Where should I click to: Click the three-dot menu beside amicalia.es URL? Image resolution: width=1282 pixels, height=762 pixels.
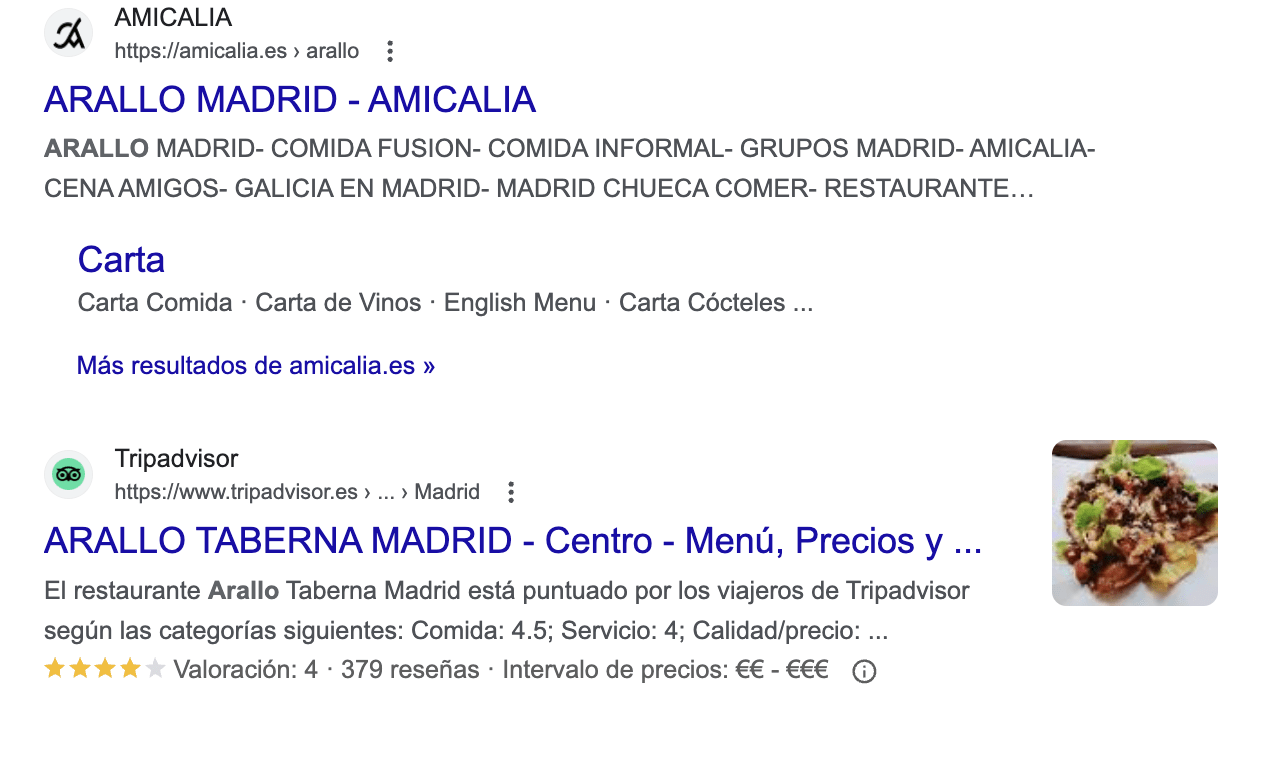point(389,50)
